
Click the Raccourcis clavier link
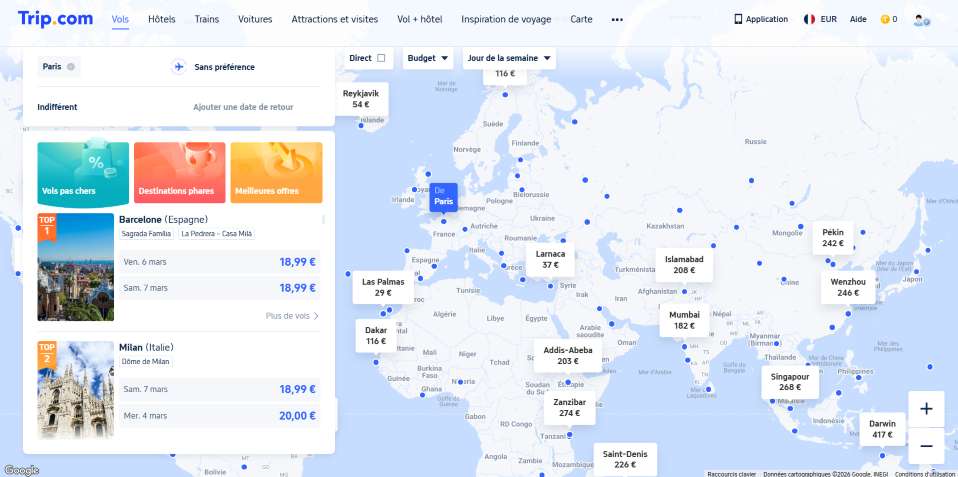[x=731, y=474]
